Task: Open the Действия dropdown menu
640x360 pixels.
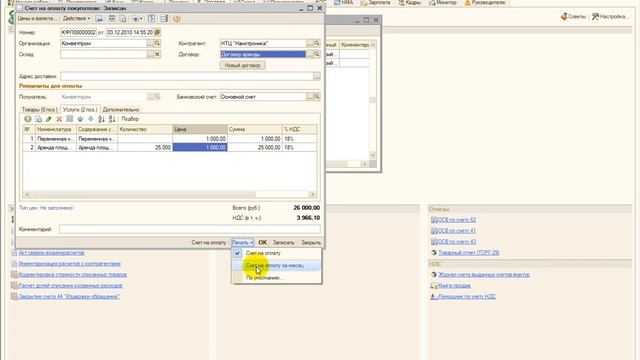Action: pos(76,19)
